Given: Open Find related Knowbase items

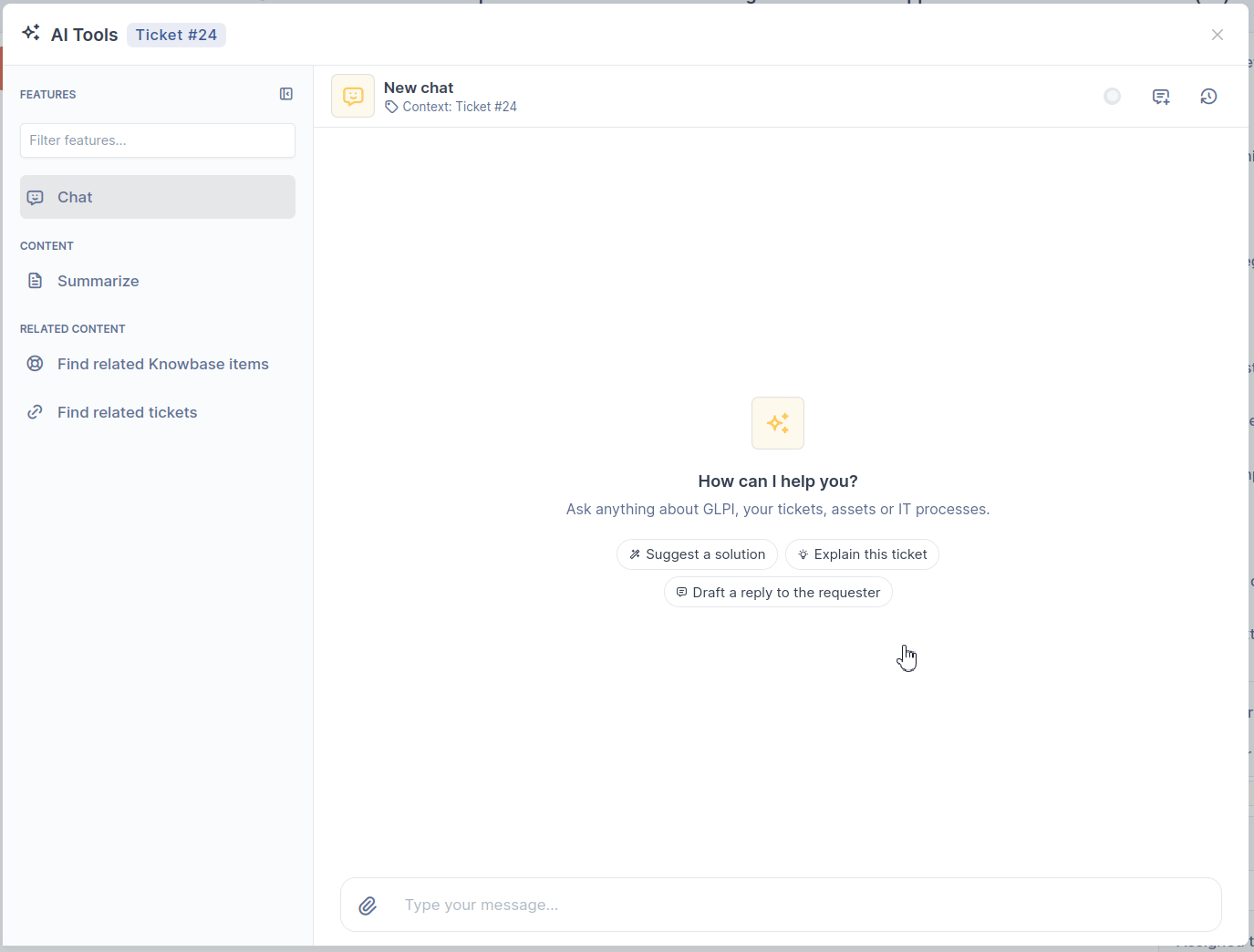Looking at the screenshot, I should 158,364.
